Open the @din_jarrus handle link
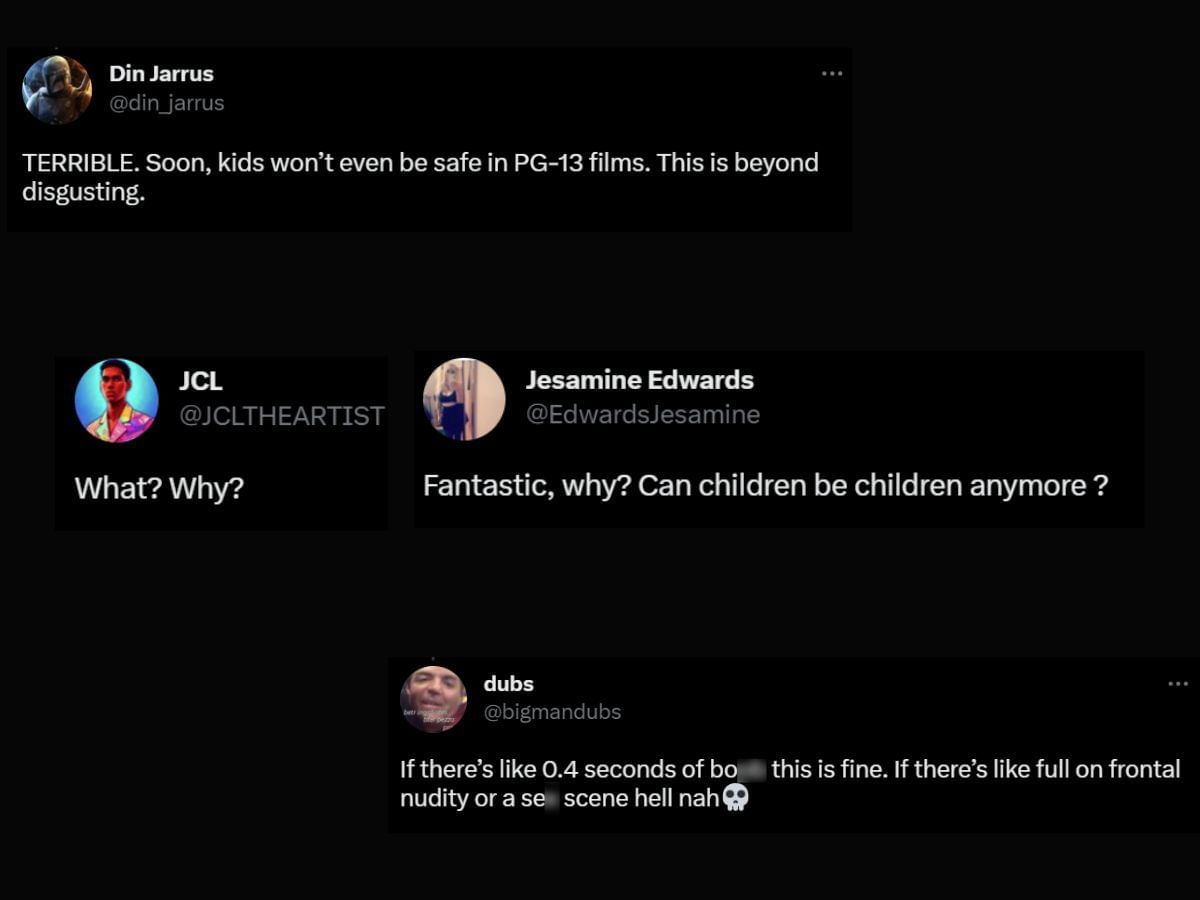 click(x=166, y=103)
